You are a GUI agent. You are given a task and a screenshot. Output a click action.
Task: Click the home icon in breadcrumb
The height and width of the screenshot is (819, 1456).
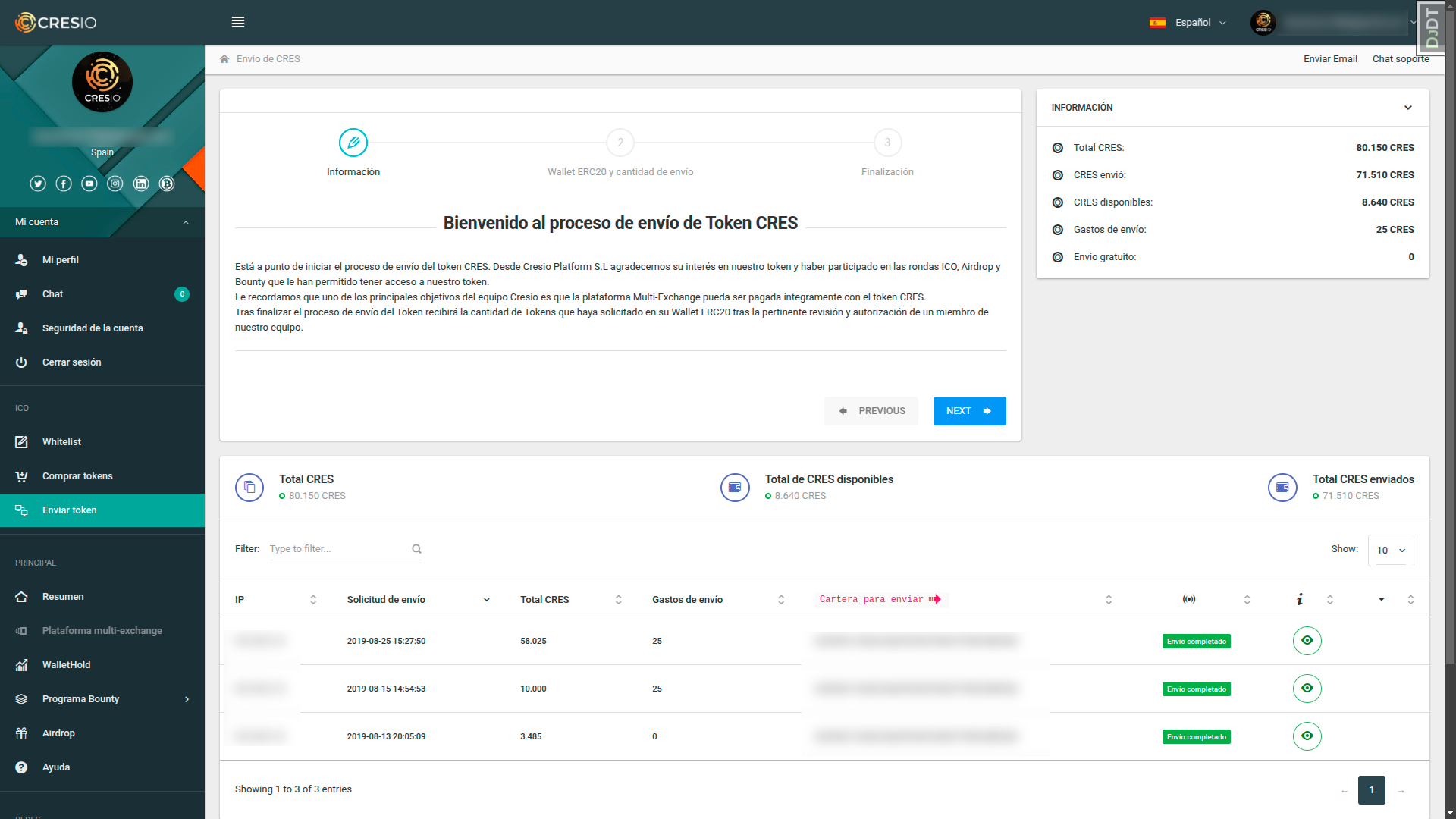click(224, 59)
